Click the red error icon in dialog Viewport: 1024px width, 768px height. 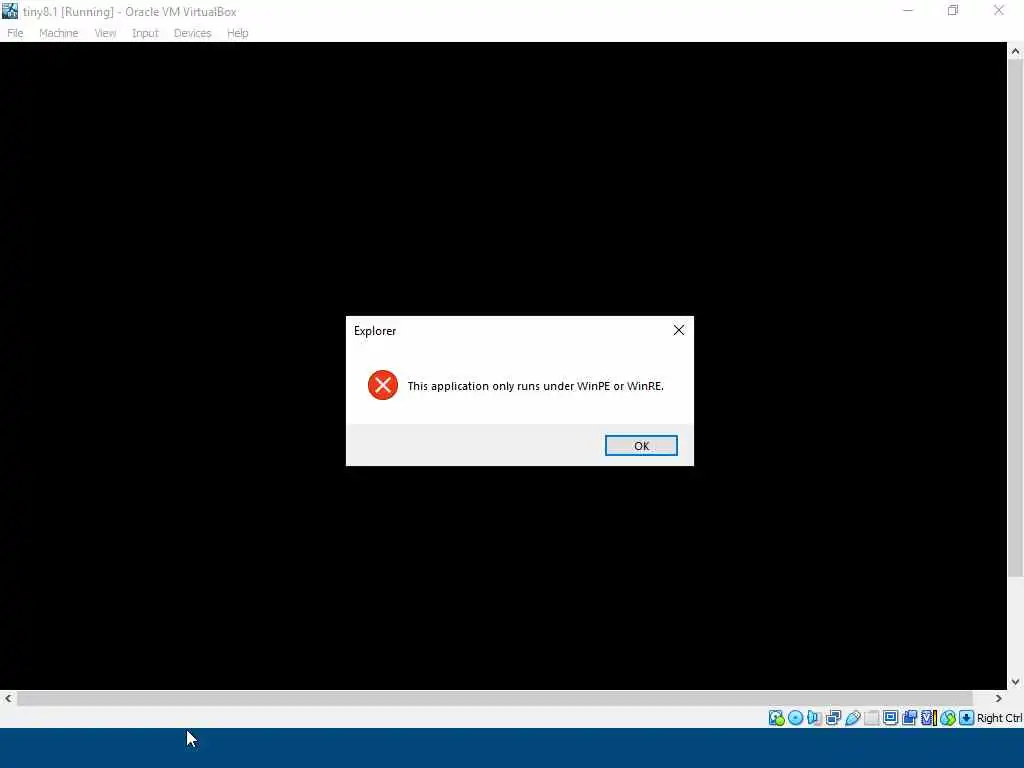pyautogui.click(x=383, y=385)
